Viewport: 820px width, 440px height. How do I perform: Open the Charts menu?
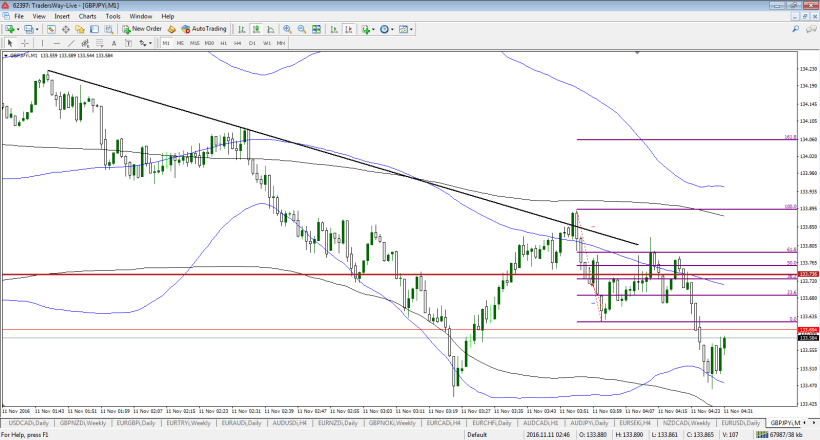point(87,16)
